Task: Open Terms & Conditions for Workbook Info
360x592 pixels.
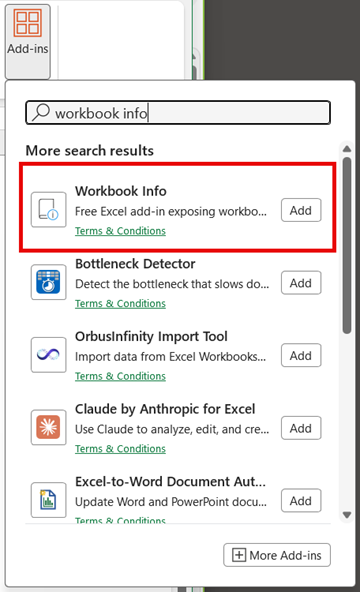Action: point(120,231)
